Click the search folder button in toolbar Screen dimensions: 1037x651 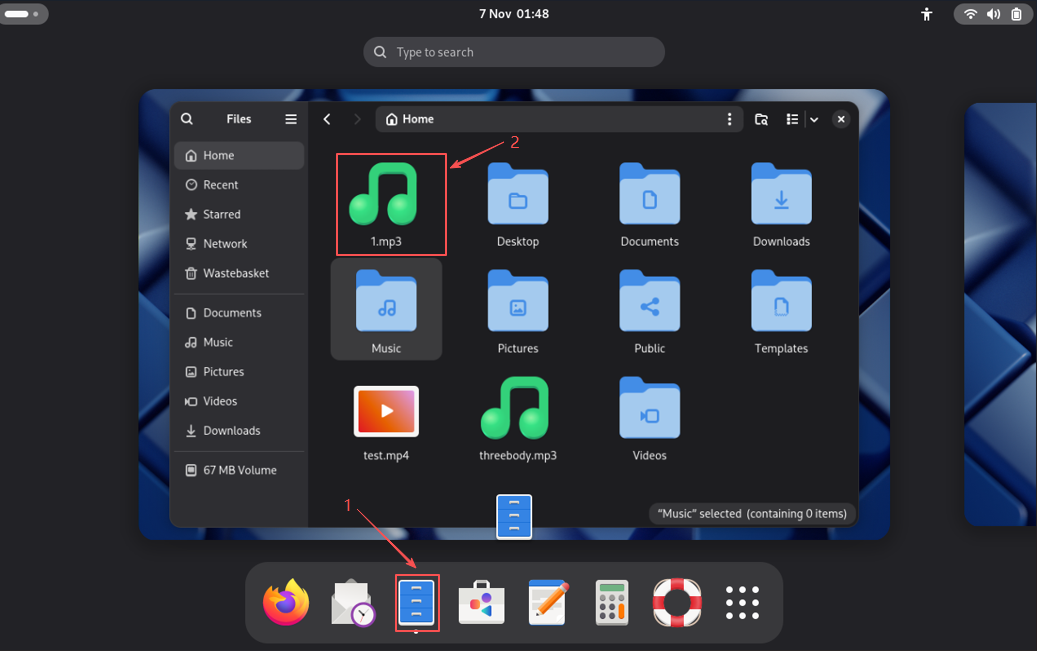click(761, 119)
